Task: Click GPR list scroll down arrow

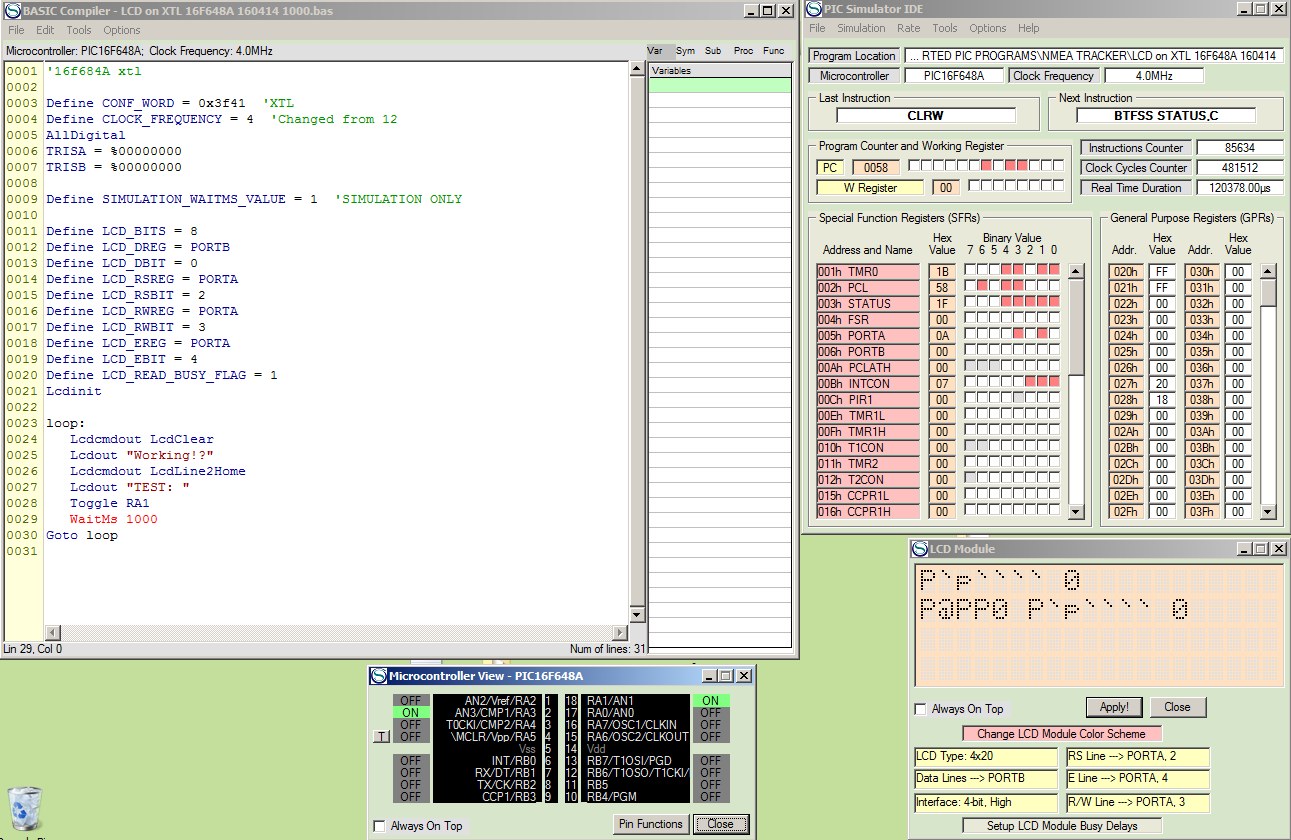Action: tap(1268, 512)
